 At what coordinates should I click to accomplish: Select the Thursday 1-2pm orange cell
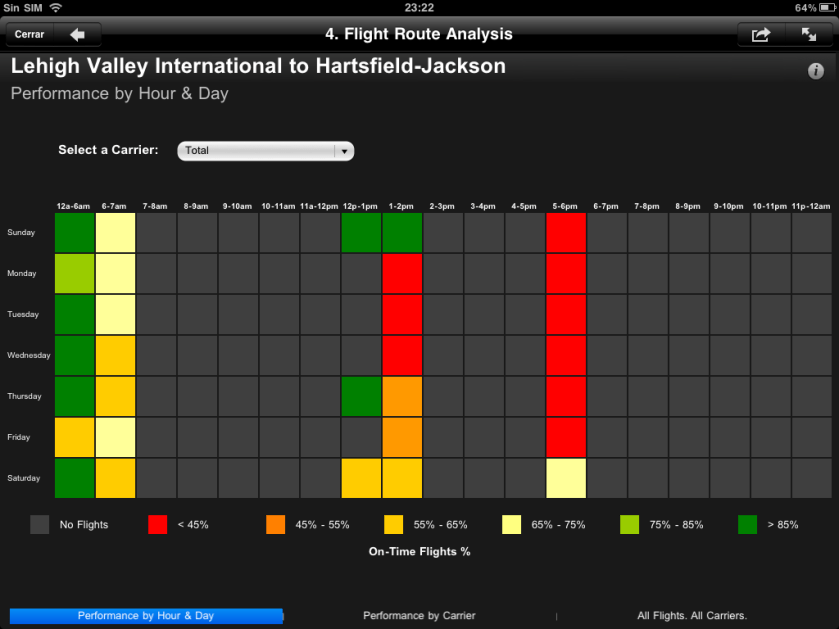pyautogui.click(x=402, y=396)
